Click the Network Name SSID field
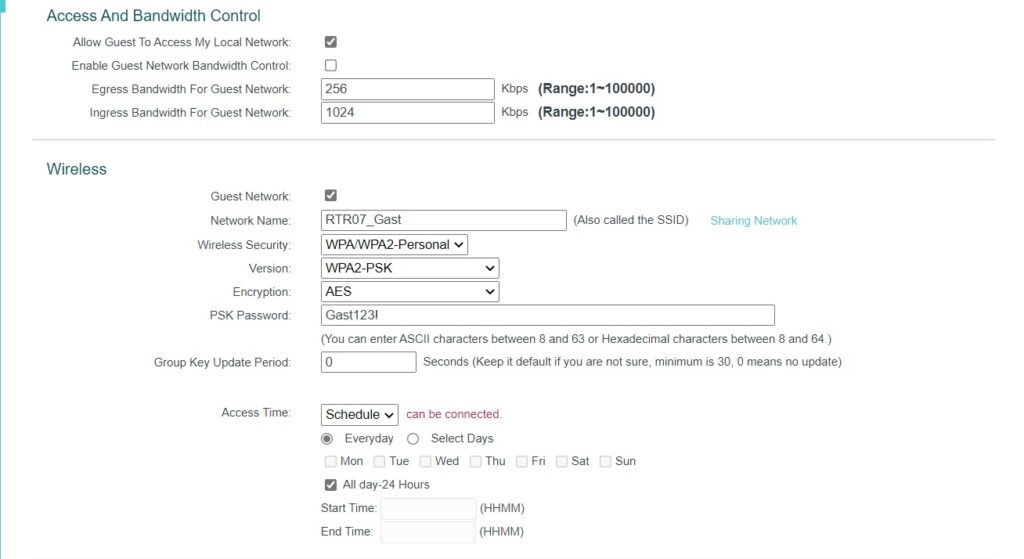 [x=444, y=220]
